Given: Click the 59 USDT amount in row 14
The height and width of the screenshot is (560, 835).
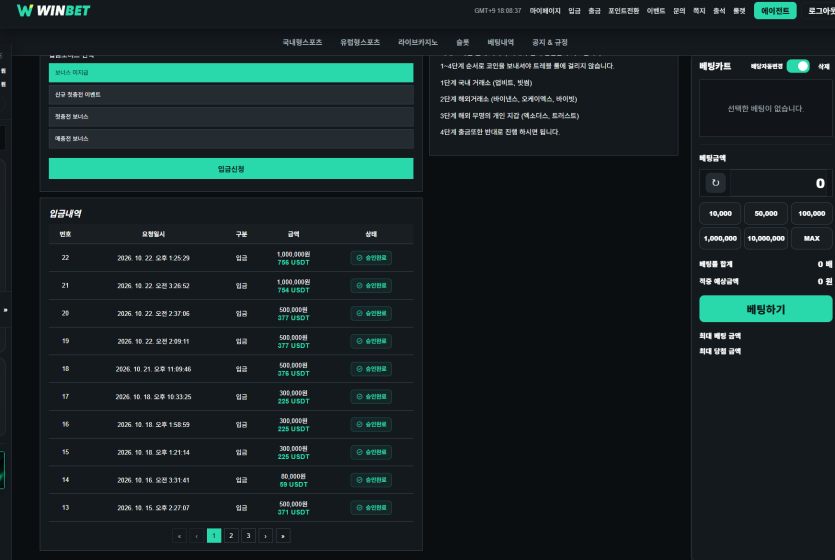Looking at the screenshot, I should (293, 484).
